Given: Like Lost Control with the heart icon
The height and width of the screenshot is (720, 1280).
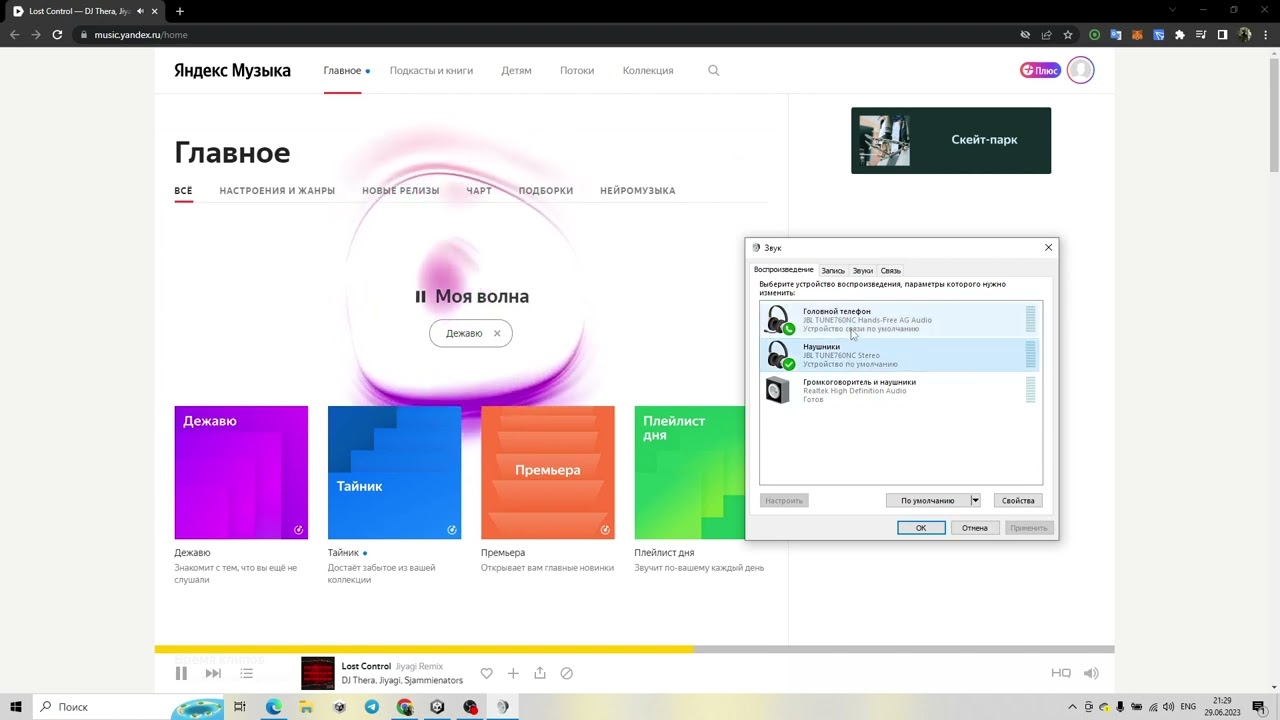Looking at the screenshot, I should point(486,674).
